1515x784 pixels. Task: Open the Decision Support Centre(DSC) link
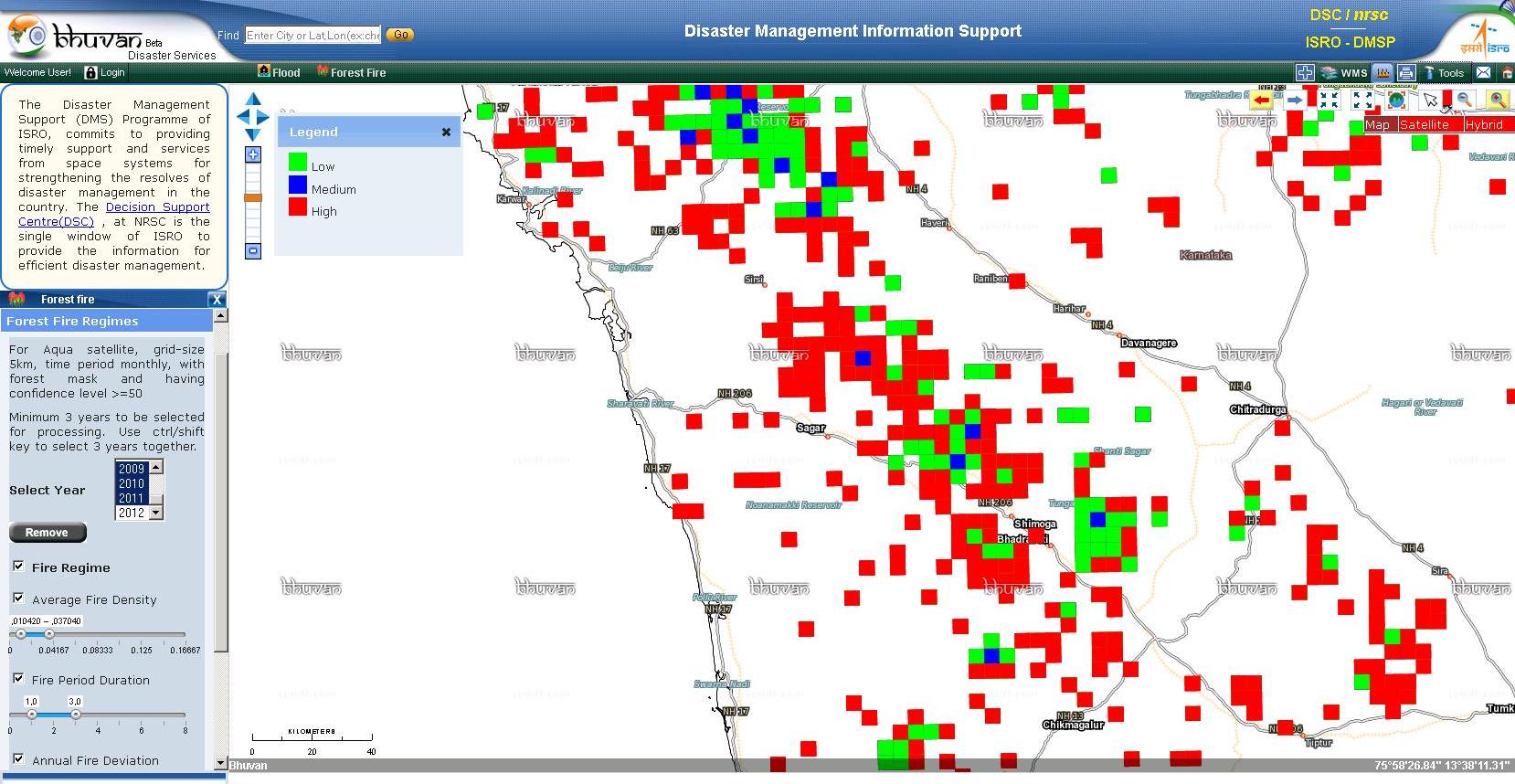pos(114,215)
